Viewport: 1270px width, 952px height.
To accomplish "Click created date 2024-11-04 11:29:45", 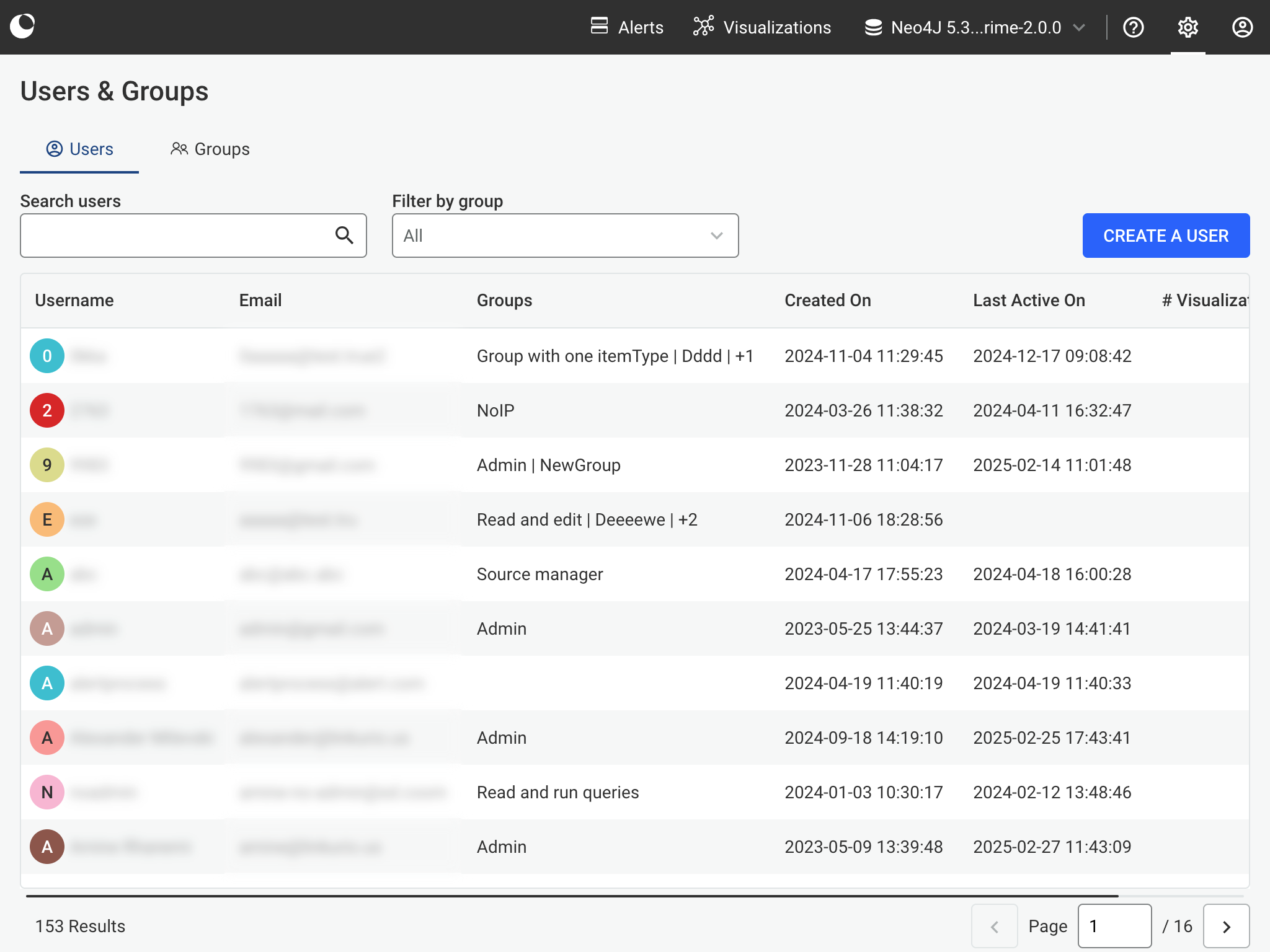I will pos(864,356).
